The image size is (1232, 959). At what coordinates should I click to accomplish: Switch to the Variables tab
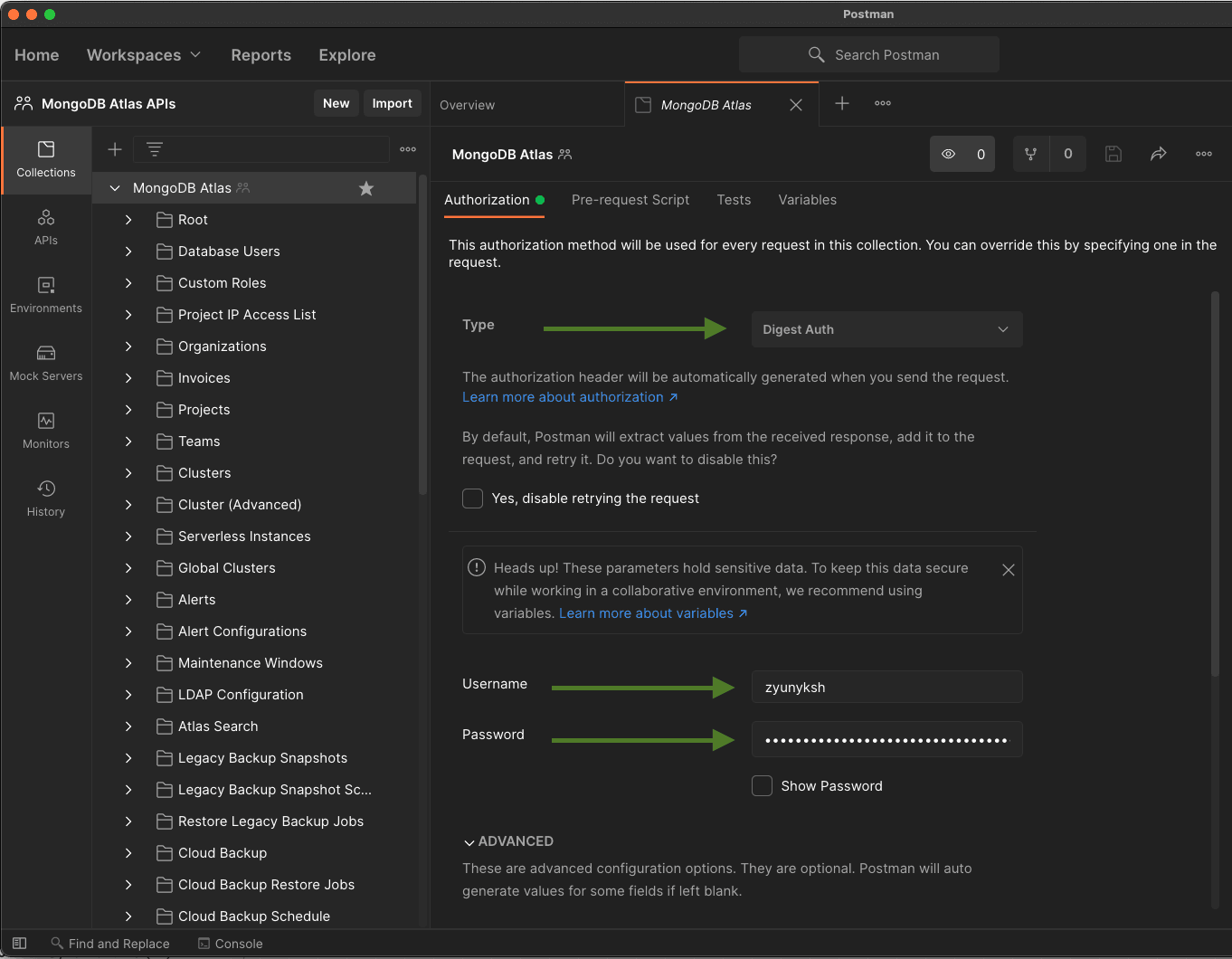coord(808,200)
